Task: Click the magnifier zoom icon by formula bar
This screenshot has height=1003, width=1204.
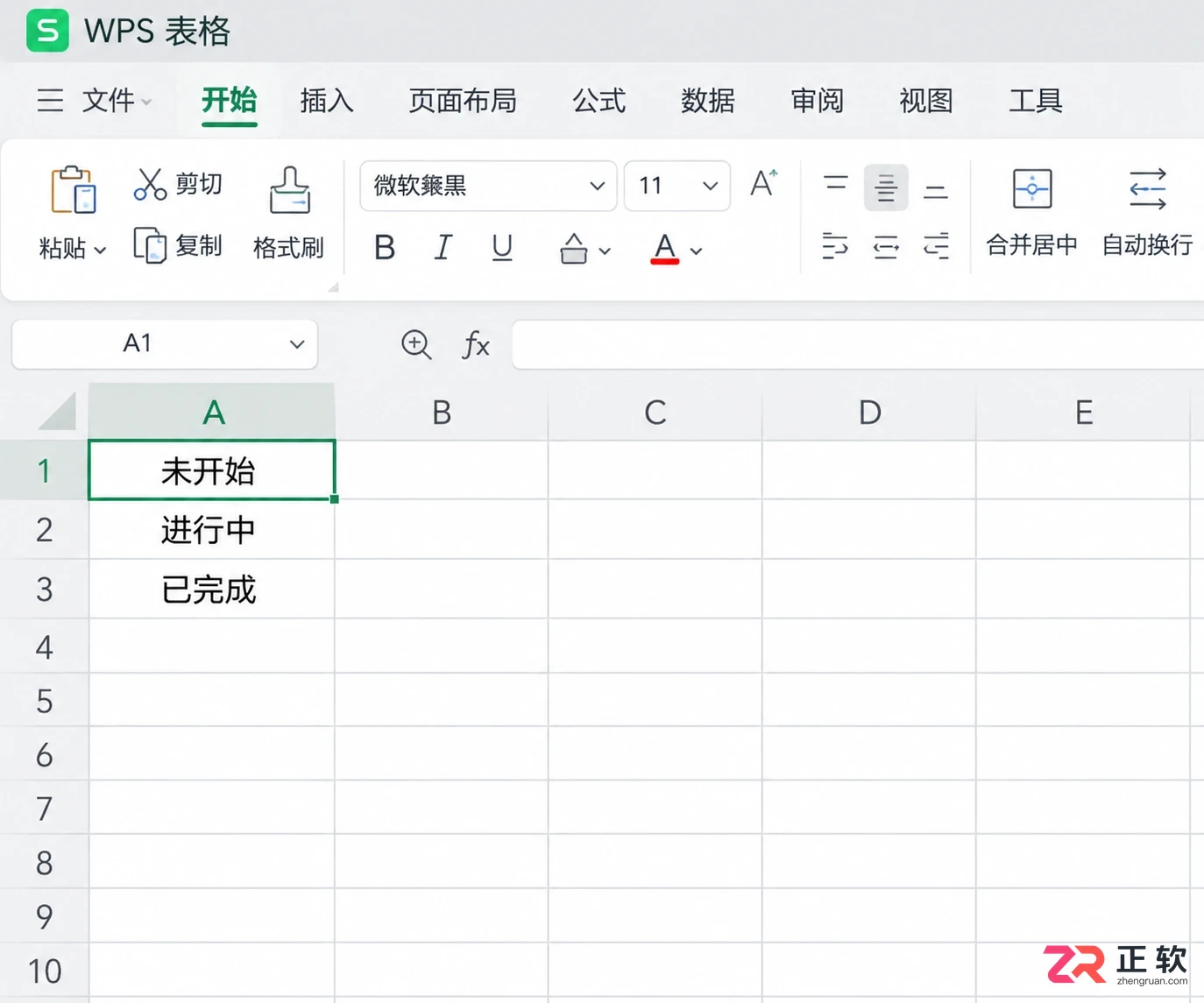Action: (x=416, y=344)
